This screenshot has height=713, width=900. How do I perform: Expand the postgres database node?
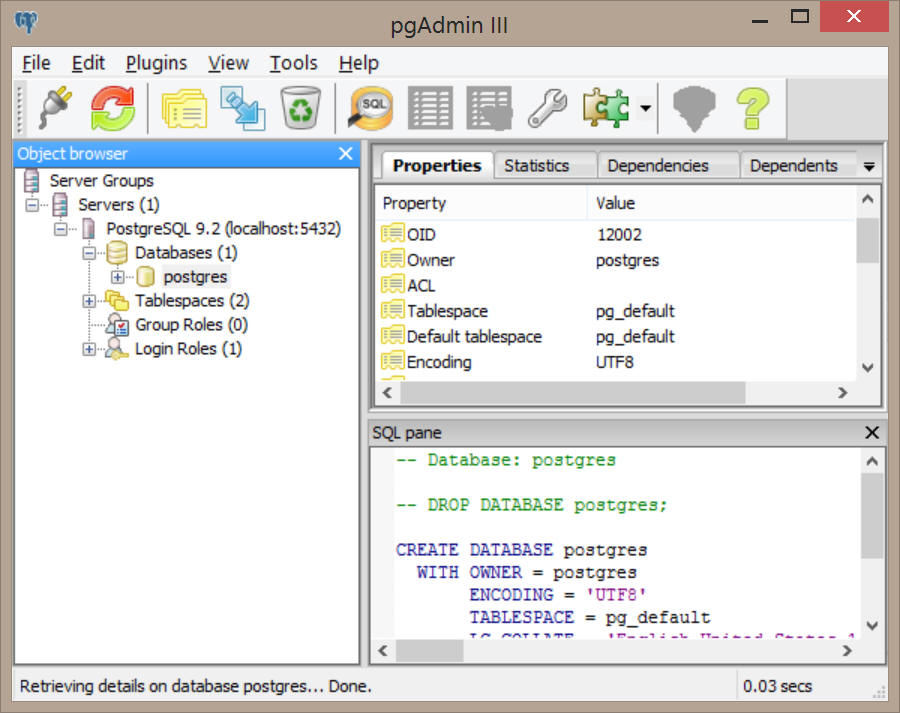[x=118, y=277]
